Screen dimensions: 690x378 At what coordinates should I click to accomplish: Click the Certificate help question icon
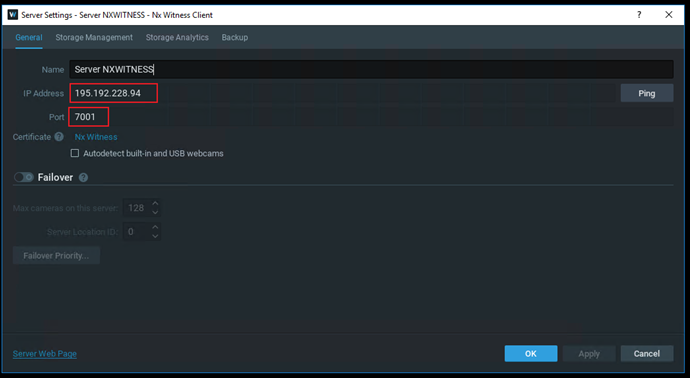(59, 137)
